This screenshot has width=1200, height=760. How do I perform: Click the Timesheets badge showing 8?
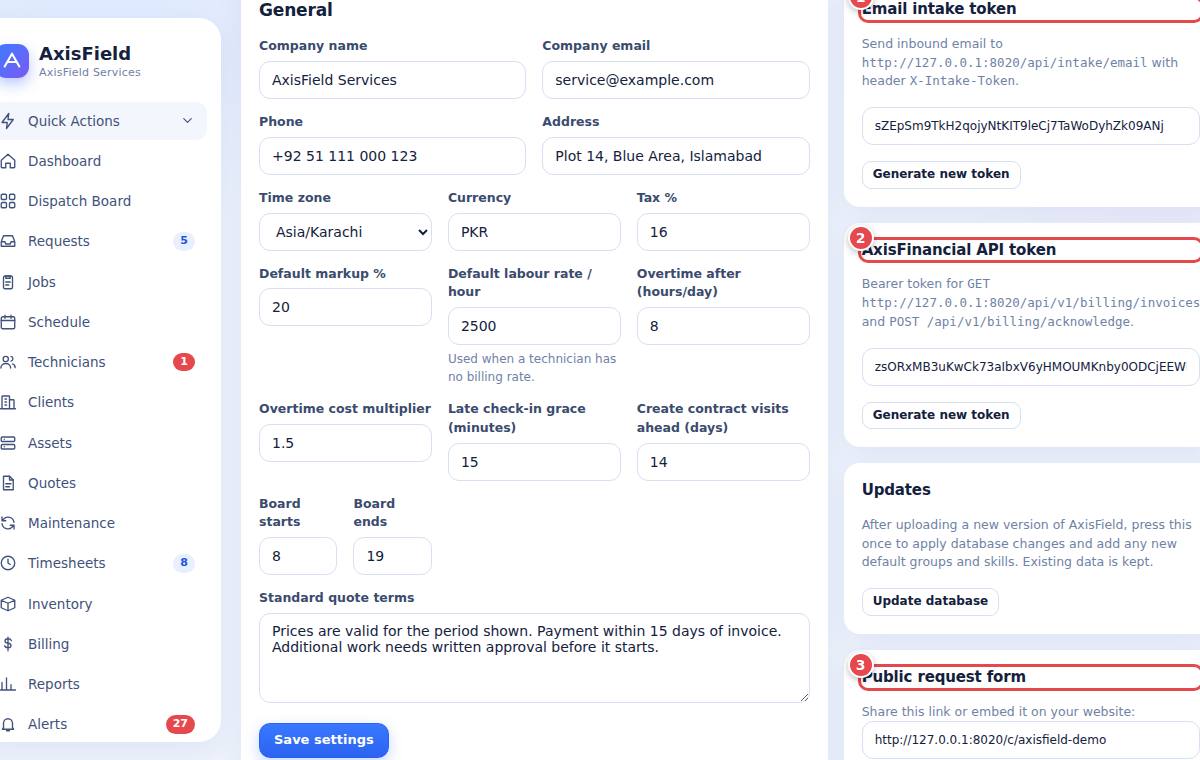pyautogui.click(x=184, y=563)
